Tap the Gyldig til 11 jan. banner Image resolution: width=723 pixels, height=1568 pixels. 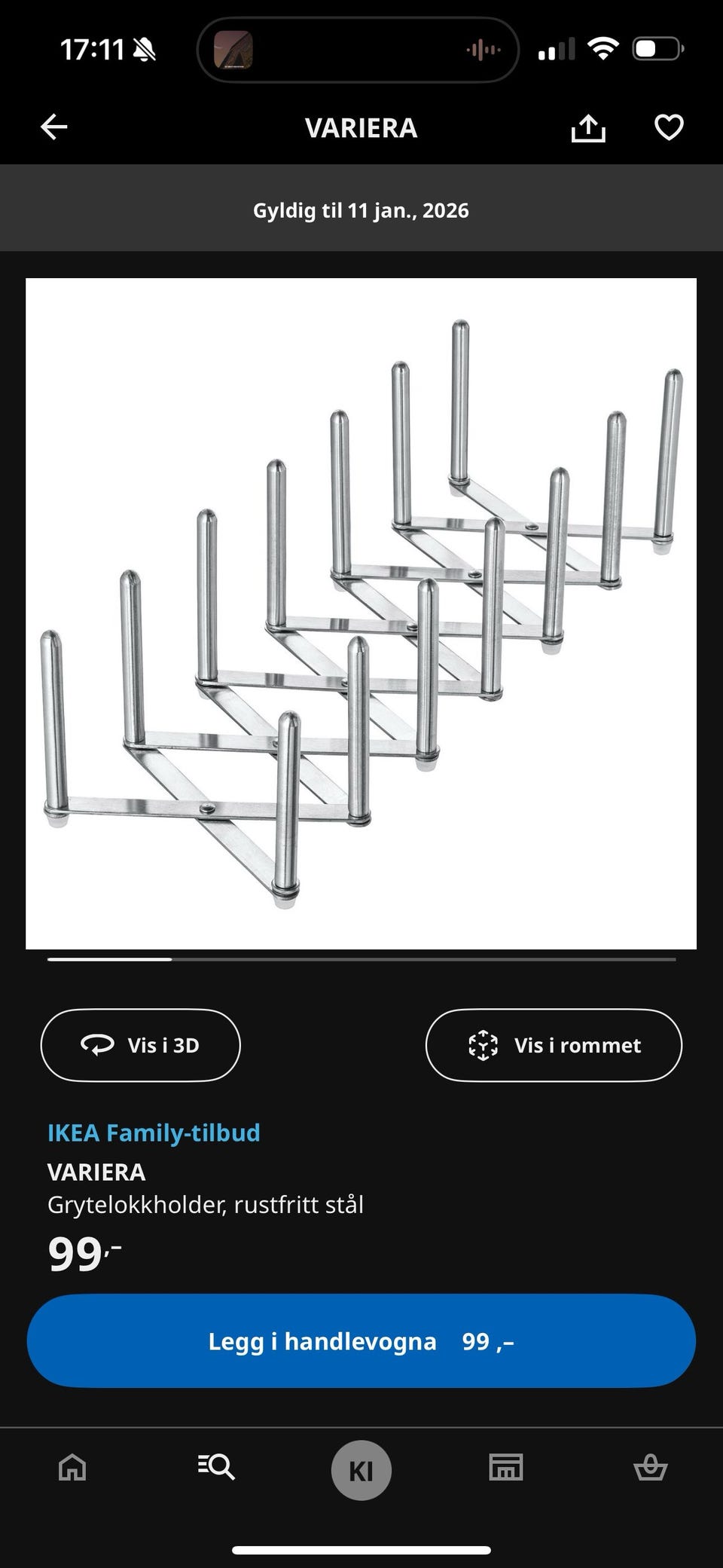click(x=361, y=210)
